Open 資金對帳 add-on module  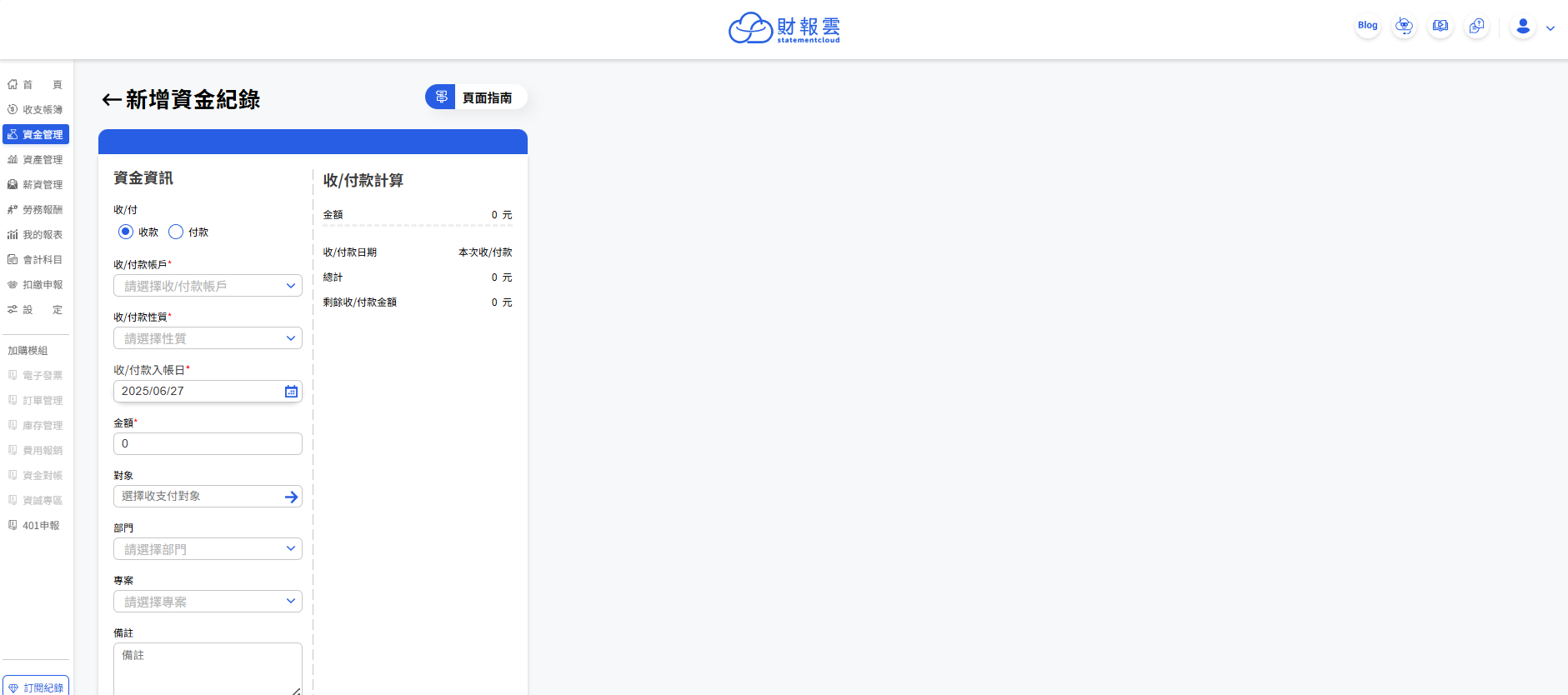pos(35,476)
